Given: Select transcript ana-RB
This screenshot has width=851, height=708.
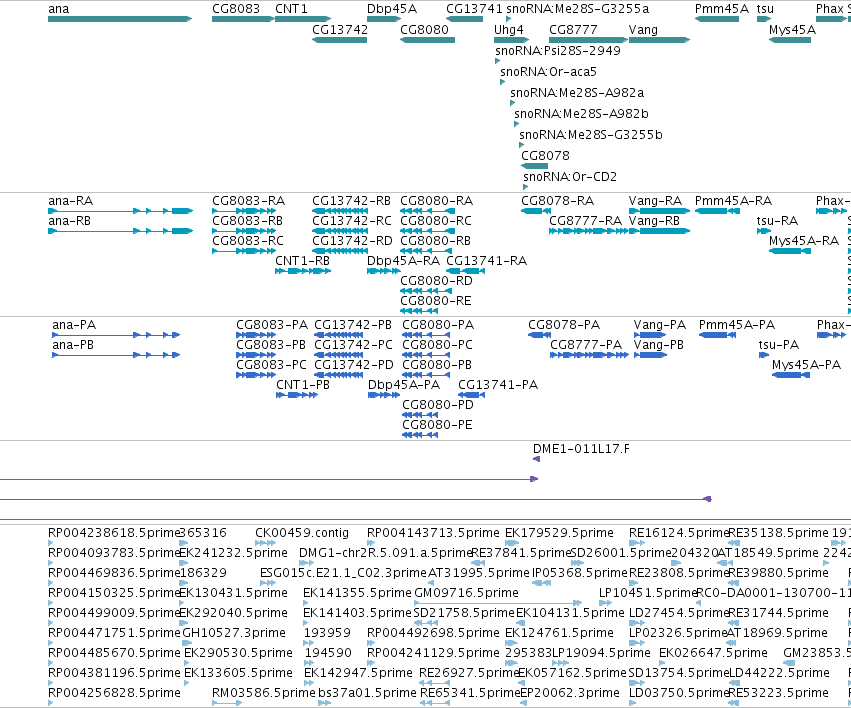Looking at the screenshot, I should tap(69, 221).
